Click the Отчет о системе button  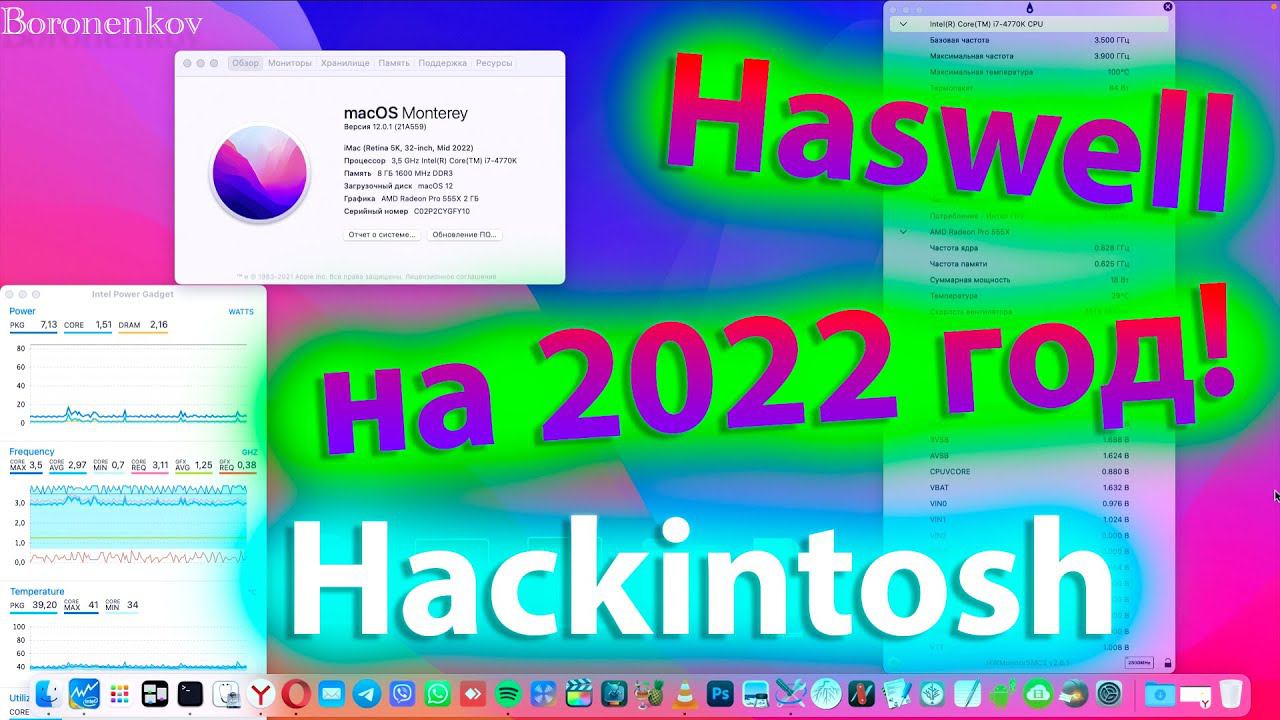382,235
